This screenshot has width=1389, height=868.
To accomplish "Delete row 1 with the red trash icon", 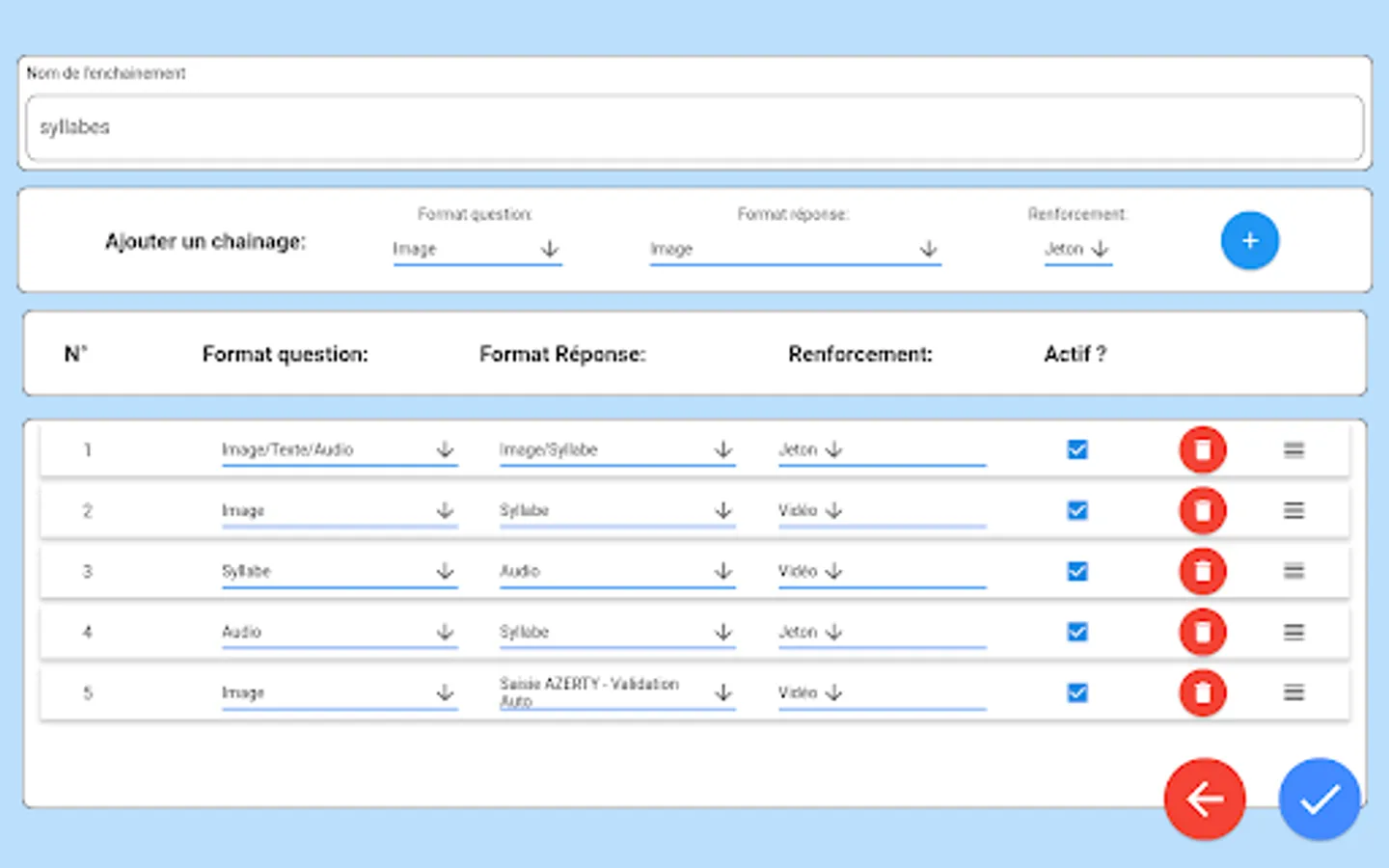I will pos(1202,449).
